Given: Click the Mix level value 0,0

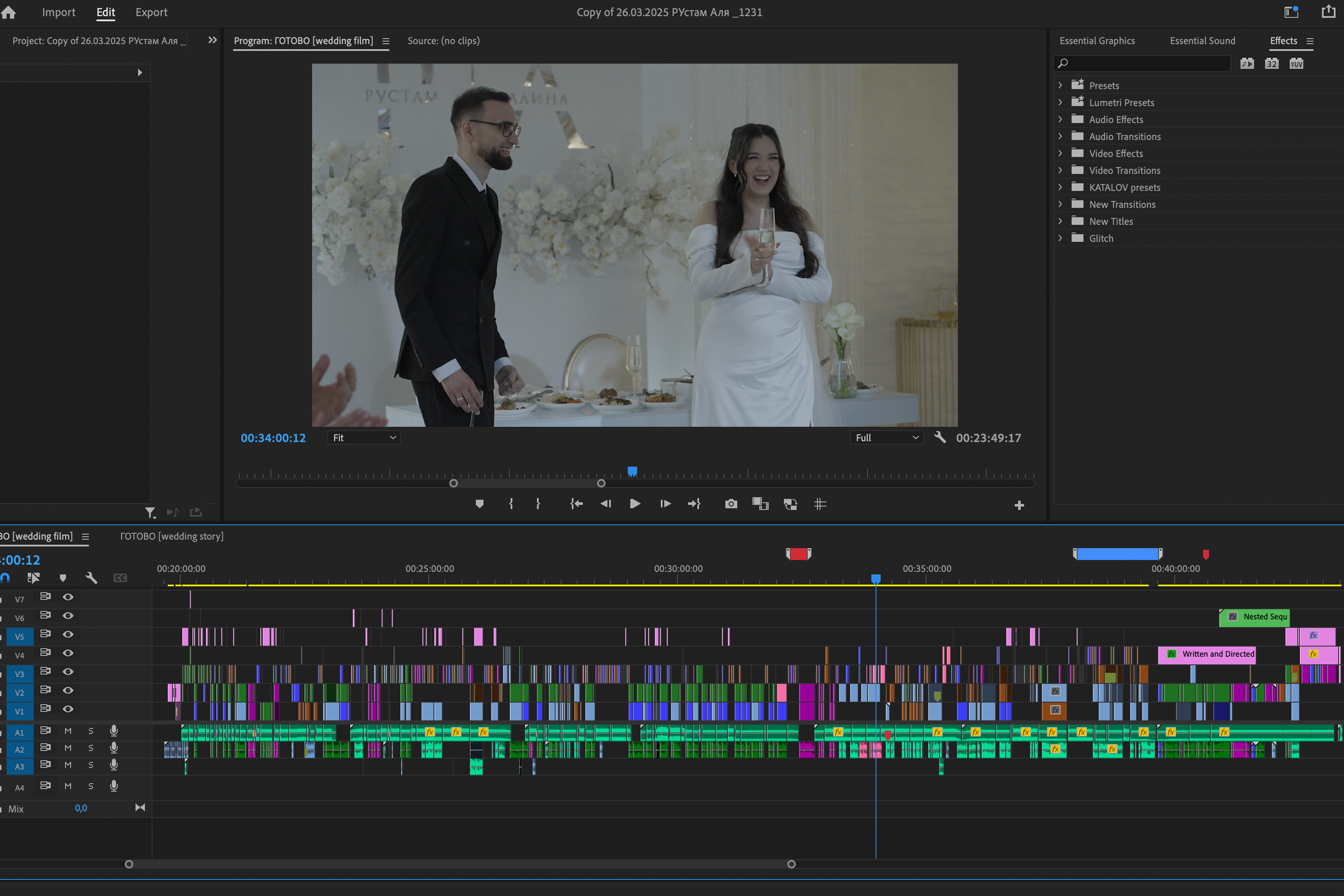Looking at the screenshot, I should point(80,808).
